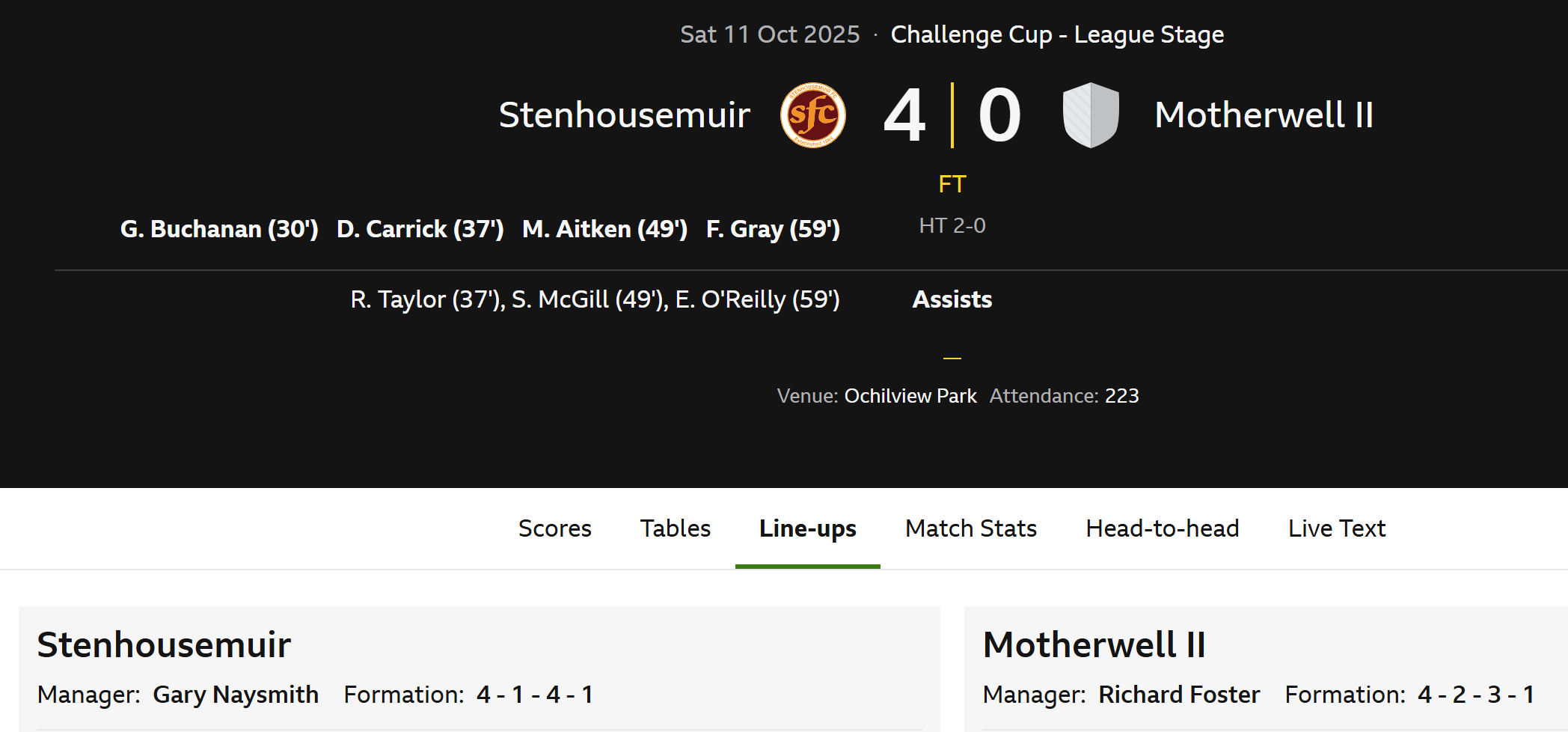Open the Head-to-head tab

1162,528
